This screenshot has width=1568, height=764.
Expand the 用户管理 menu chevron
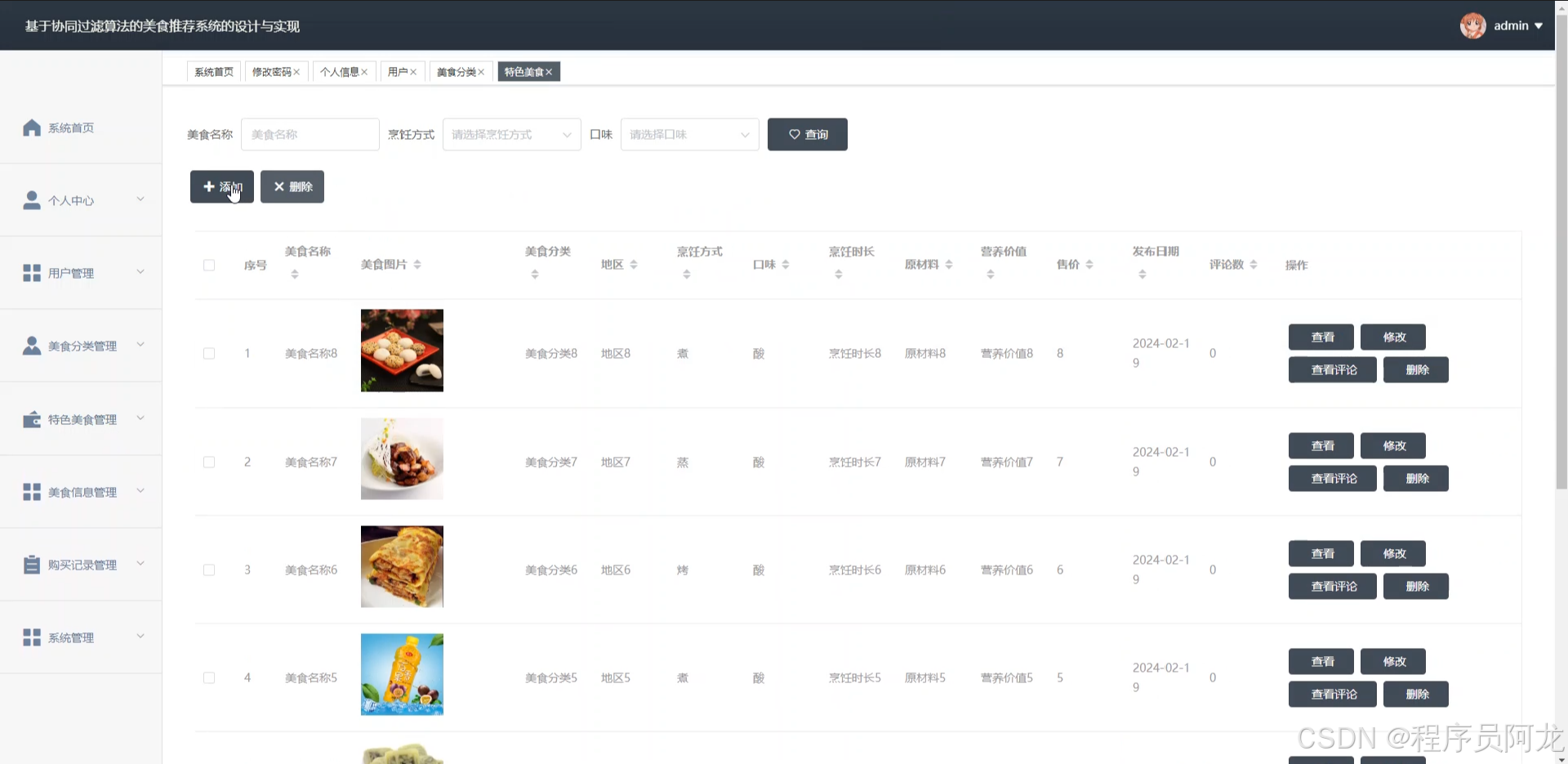(x=140, y=271)
